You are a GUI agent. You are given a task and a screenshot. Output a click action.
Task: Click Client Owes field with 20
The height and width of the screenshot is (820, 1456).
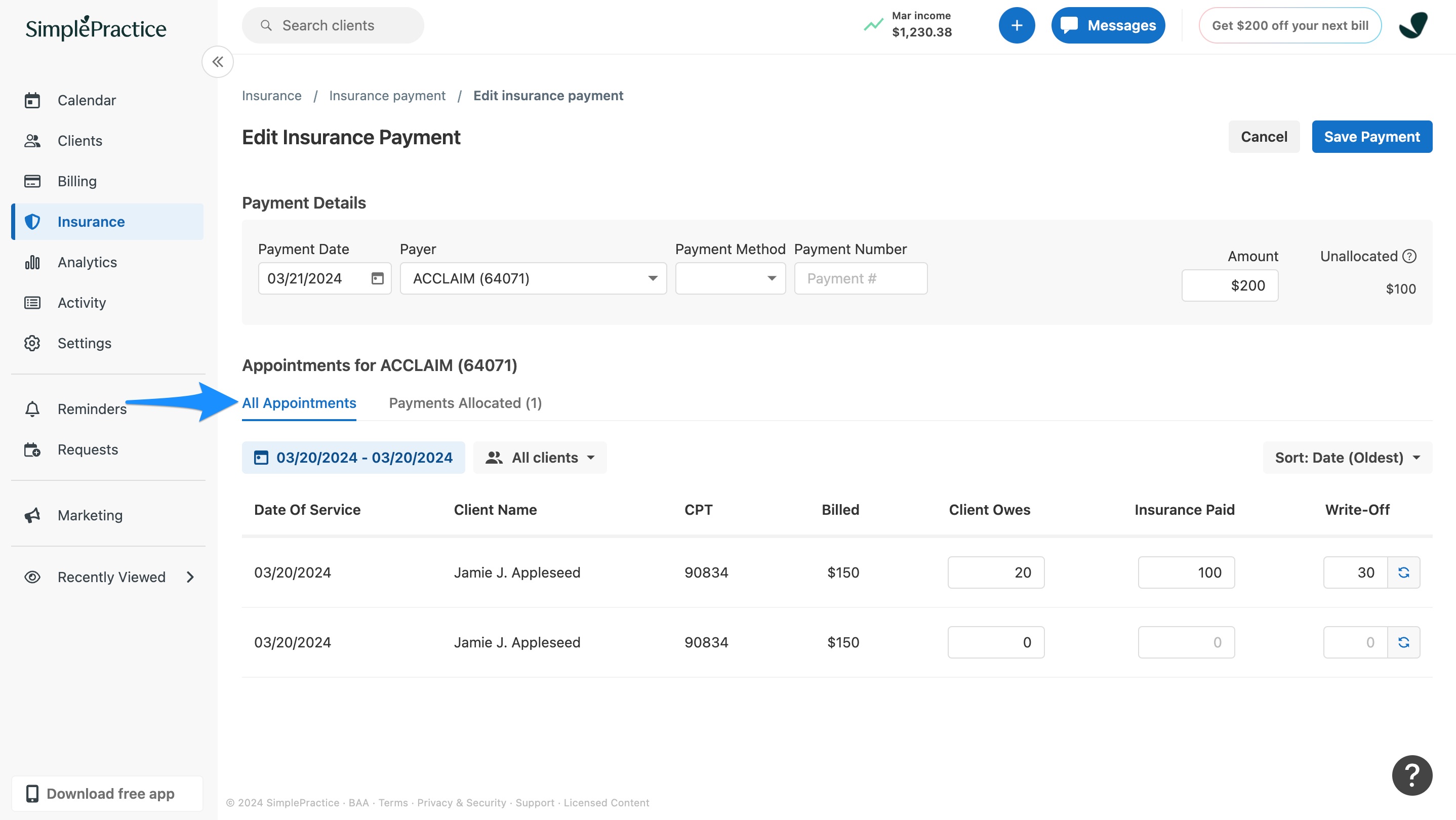tap(996, 572)
